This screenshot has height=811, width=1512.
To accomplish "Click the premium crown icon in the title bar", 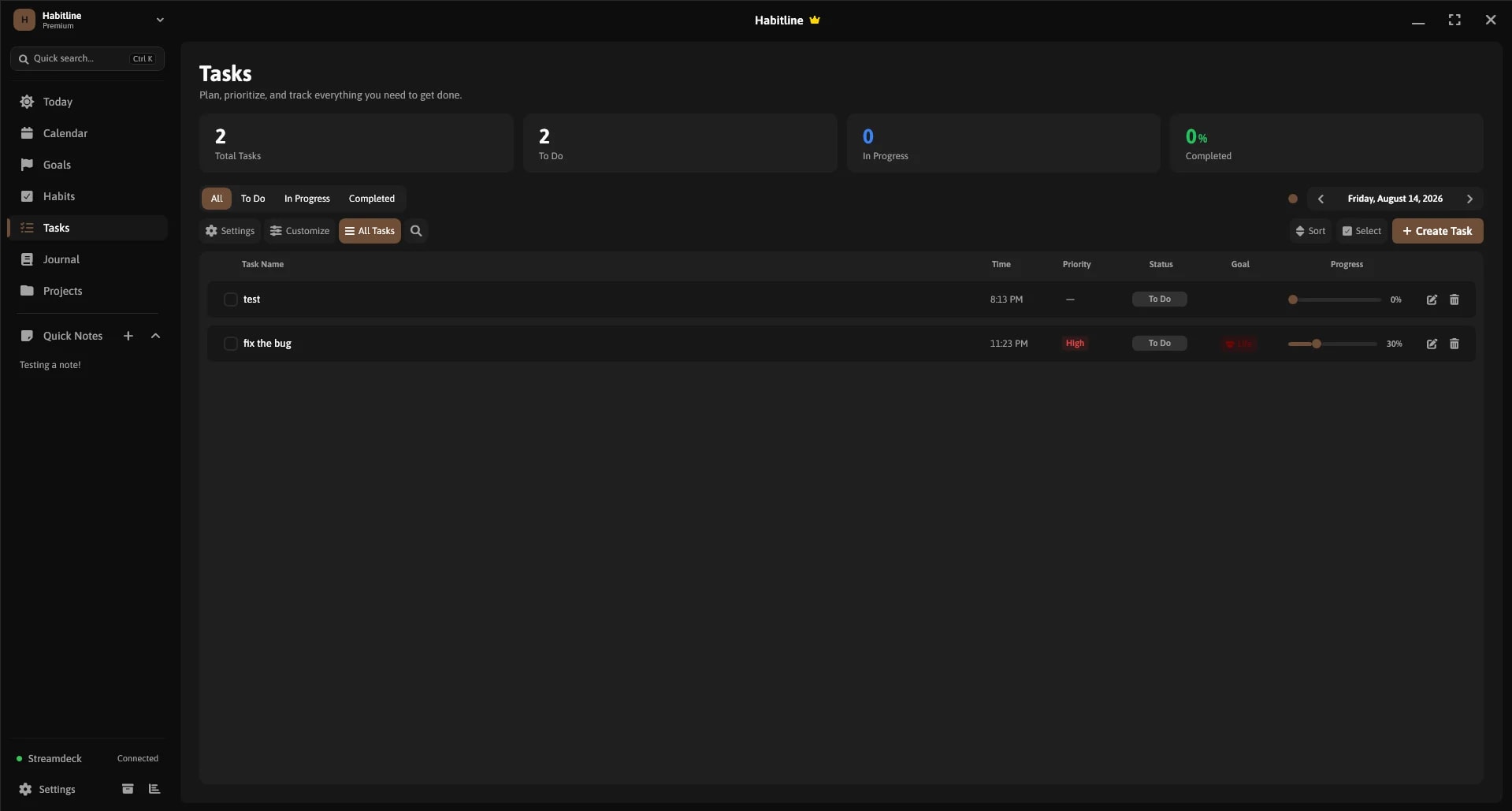I will (x=815, y=20).
